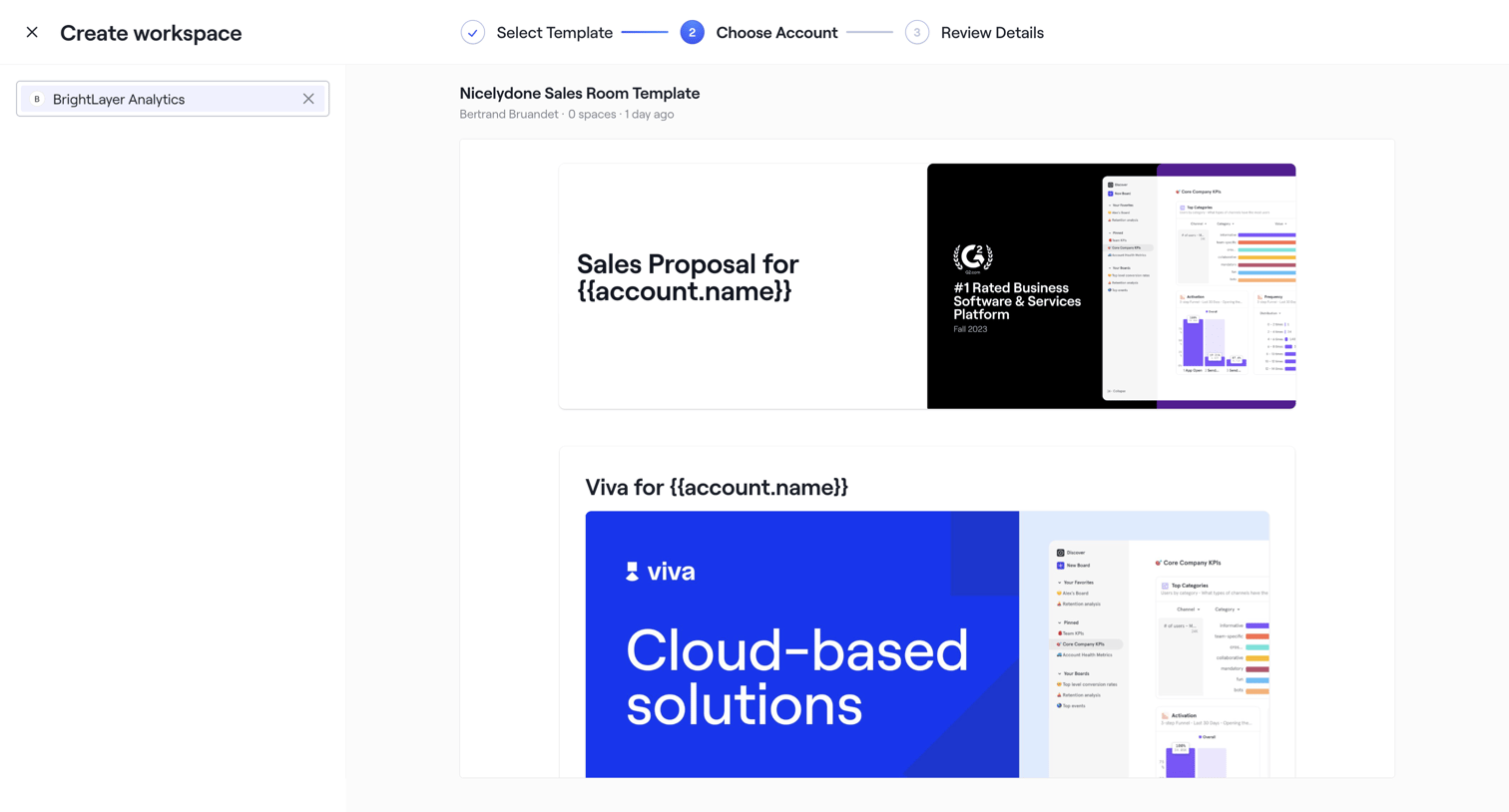Click the BrightLayer Analytics avatar badge
This screenshot has width=1509, height=812.
tap(37, 99)
